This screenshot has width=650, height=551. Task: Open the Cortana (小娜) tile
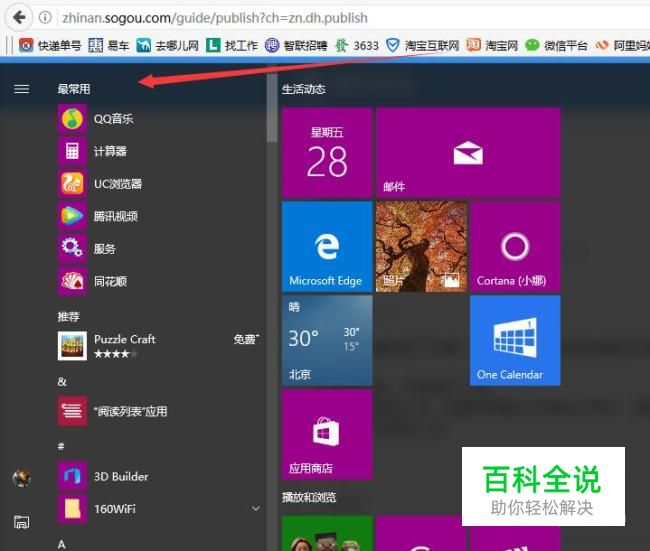click(x=515, y=247)
